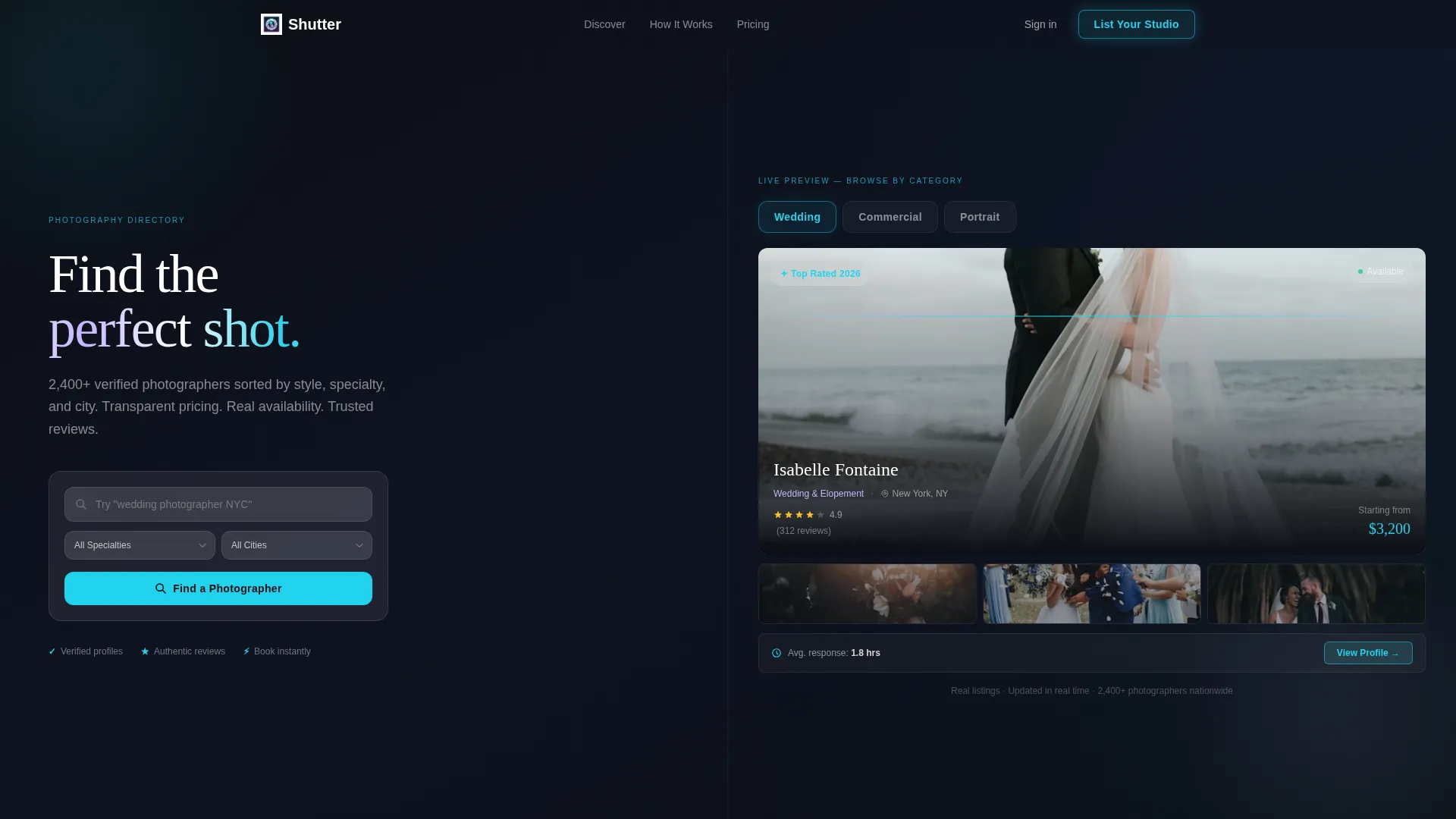Click the LIVE PREVIEW browse by category label

pos(861,181)
